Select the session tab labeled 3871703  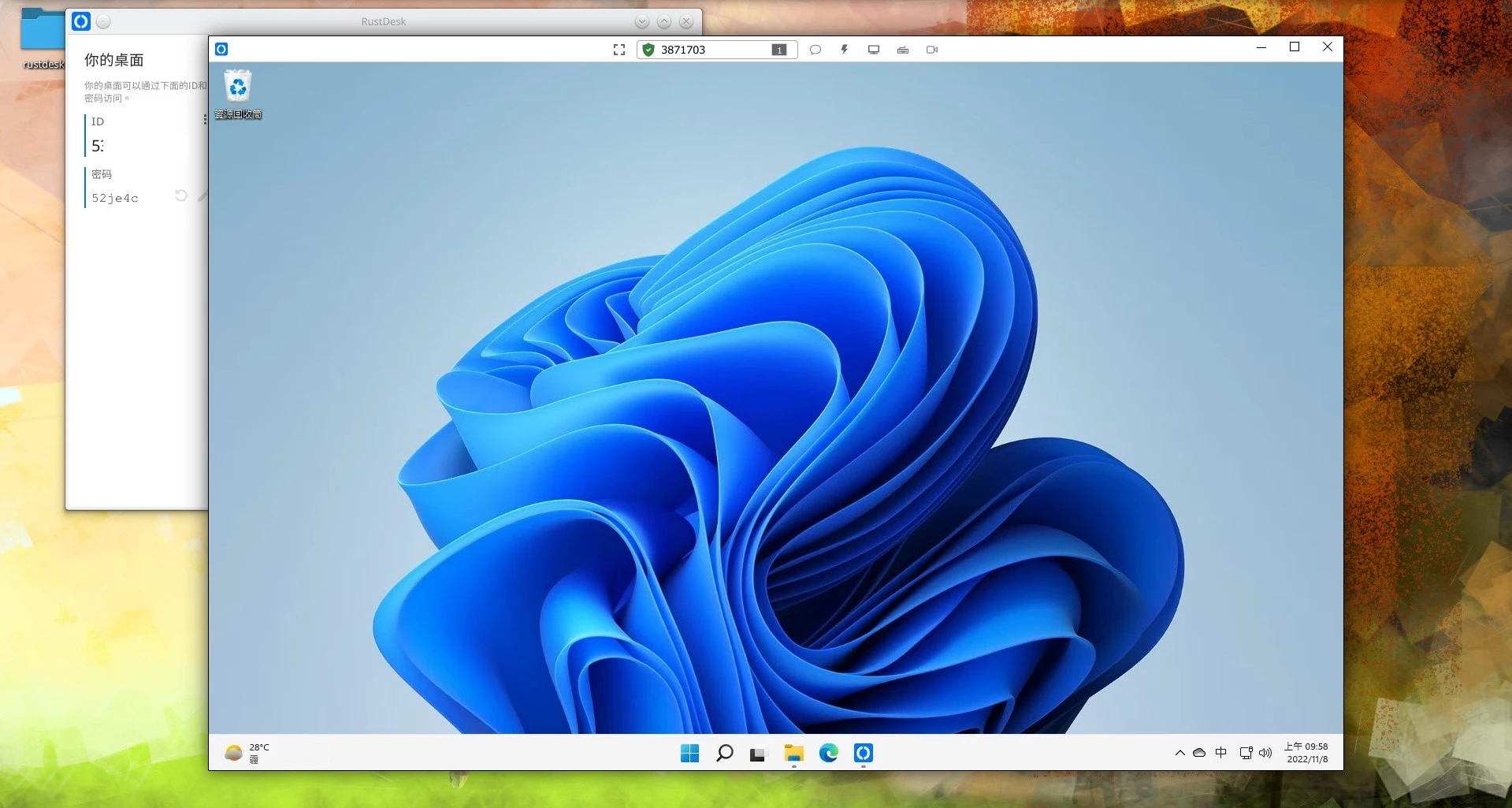pyautogui.click(x=683, y=50)
